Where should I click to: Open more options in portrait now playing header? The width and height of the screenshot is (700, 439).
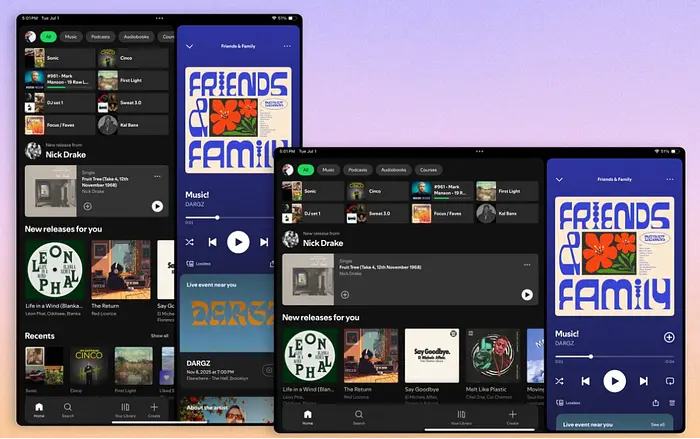click(287, 46)
